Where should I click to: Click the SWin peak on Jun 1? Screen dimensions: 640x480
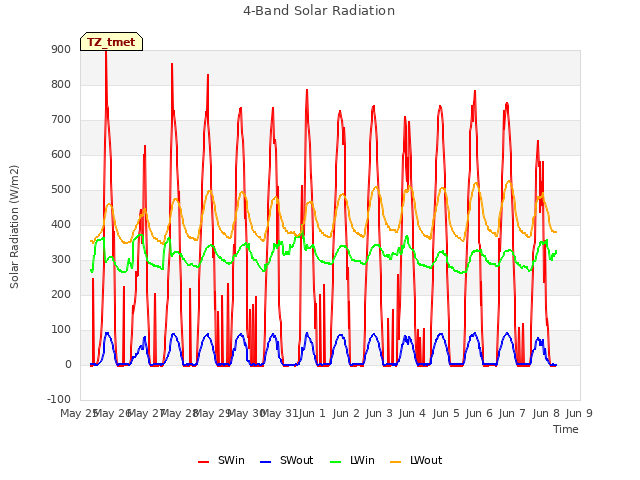point(307,90)
